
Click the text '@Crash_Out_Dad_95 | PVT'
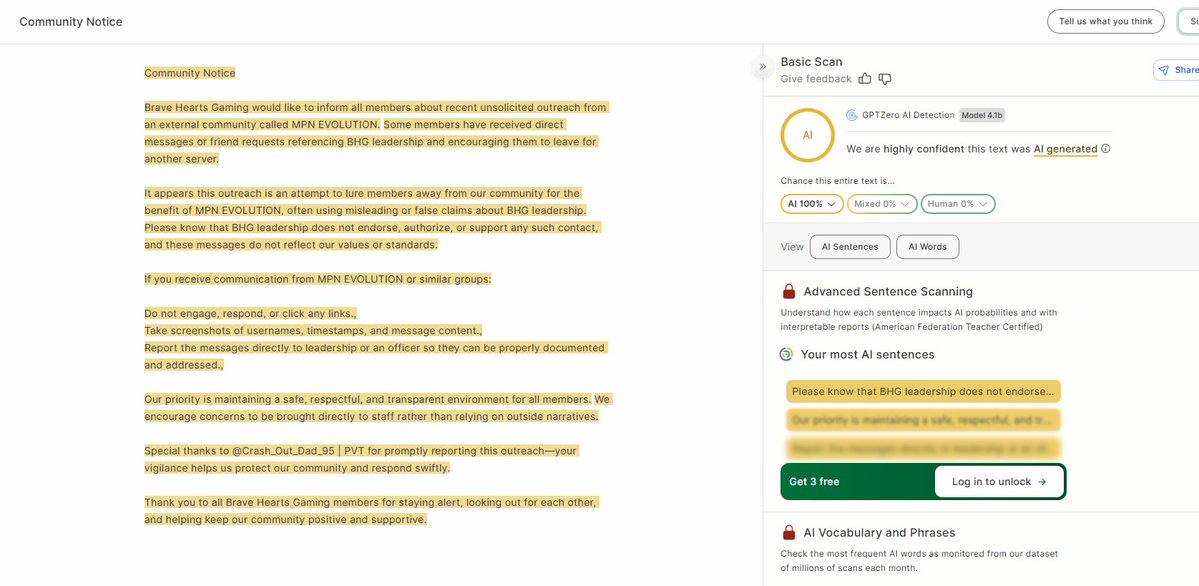pyautogui.click(x=297, y=451)
